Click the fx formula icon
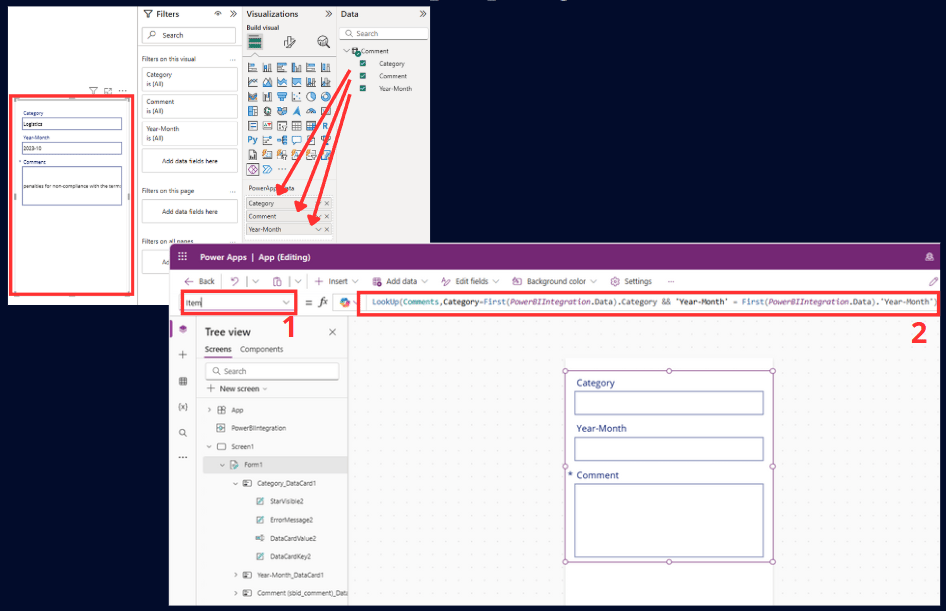The image size is (946, 611). coord(323,302)
